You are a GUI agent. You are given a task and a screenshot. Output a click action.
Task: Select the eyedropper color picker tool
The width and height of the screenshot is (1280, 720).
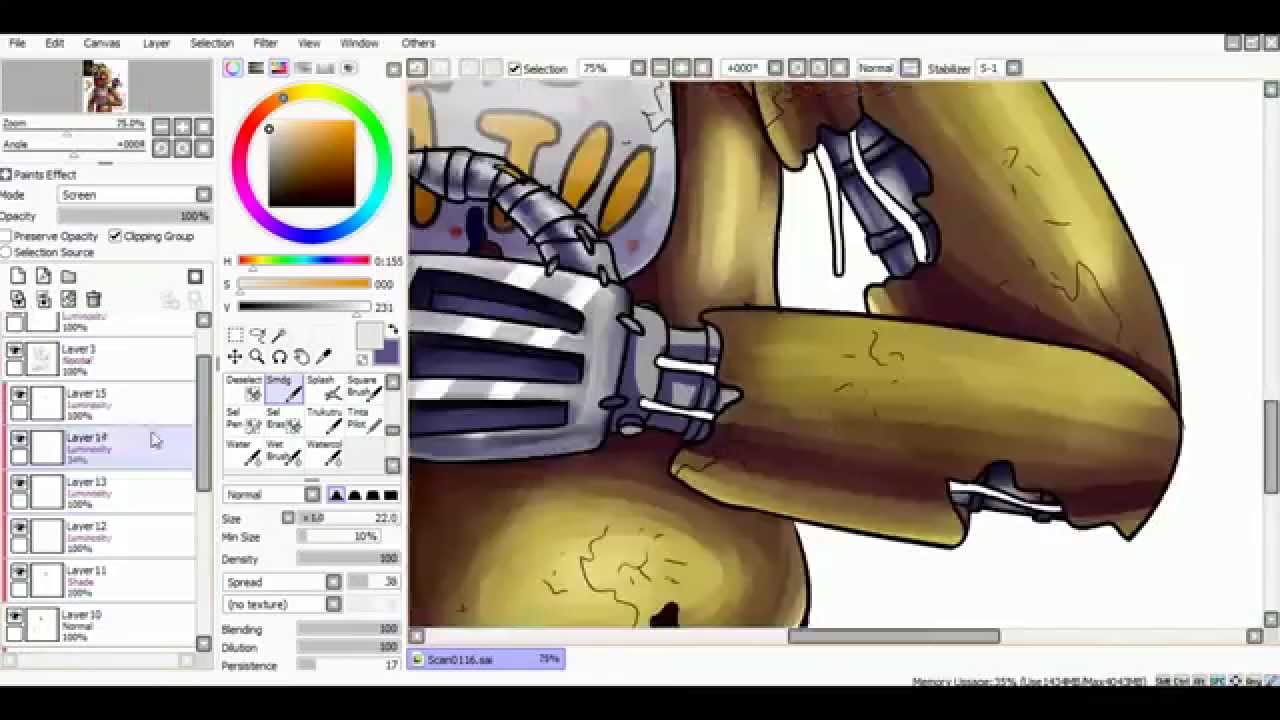[323, 357]
